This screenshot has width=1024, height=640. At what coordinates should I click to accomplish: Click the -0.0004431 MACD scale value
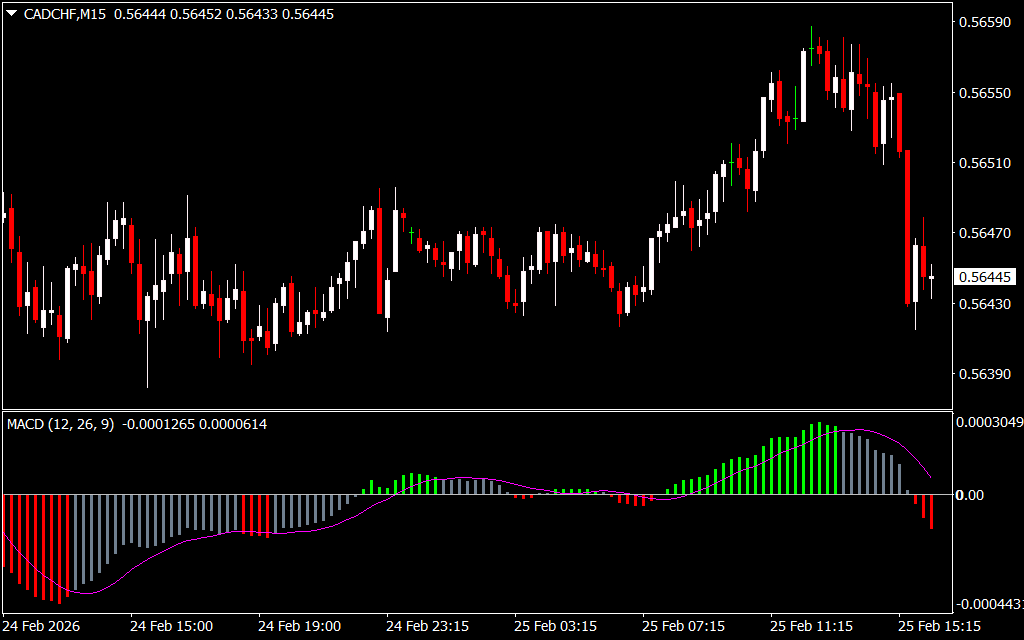(x=989, y=604)
